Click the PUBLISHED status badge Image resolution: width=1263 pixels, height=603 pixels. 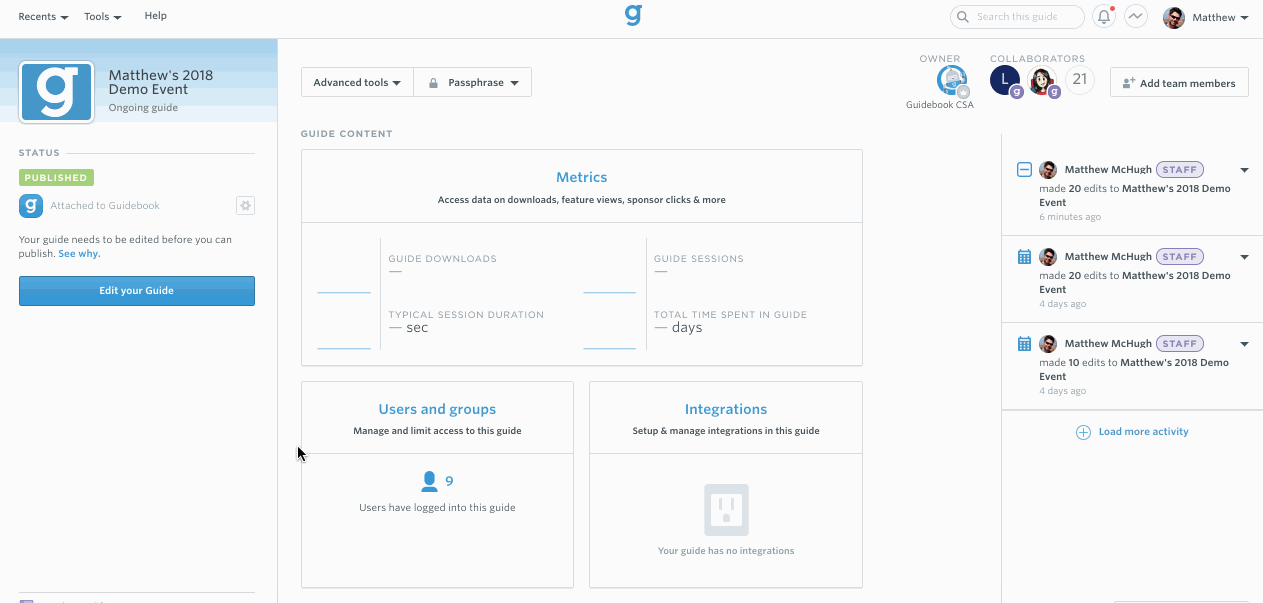tap(56, 178)
